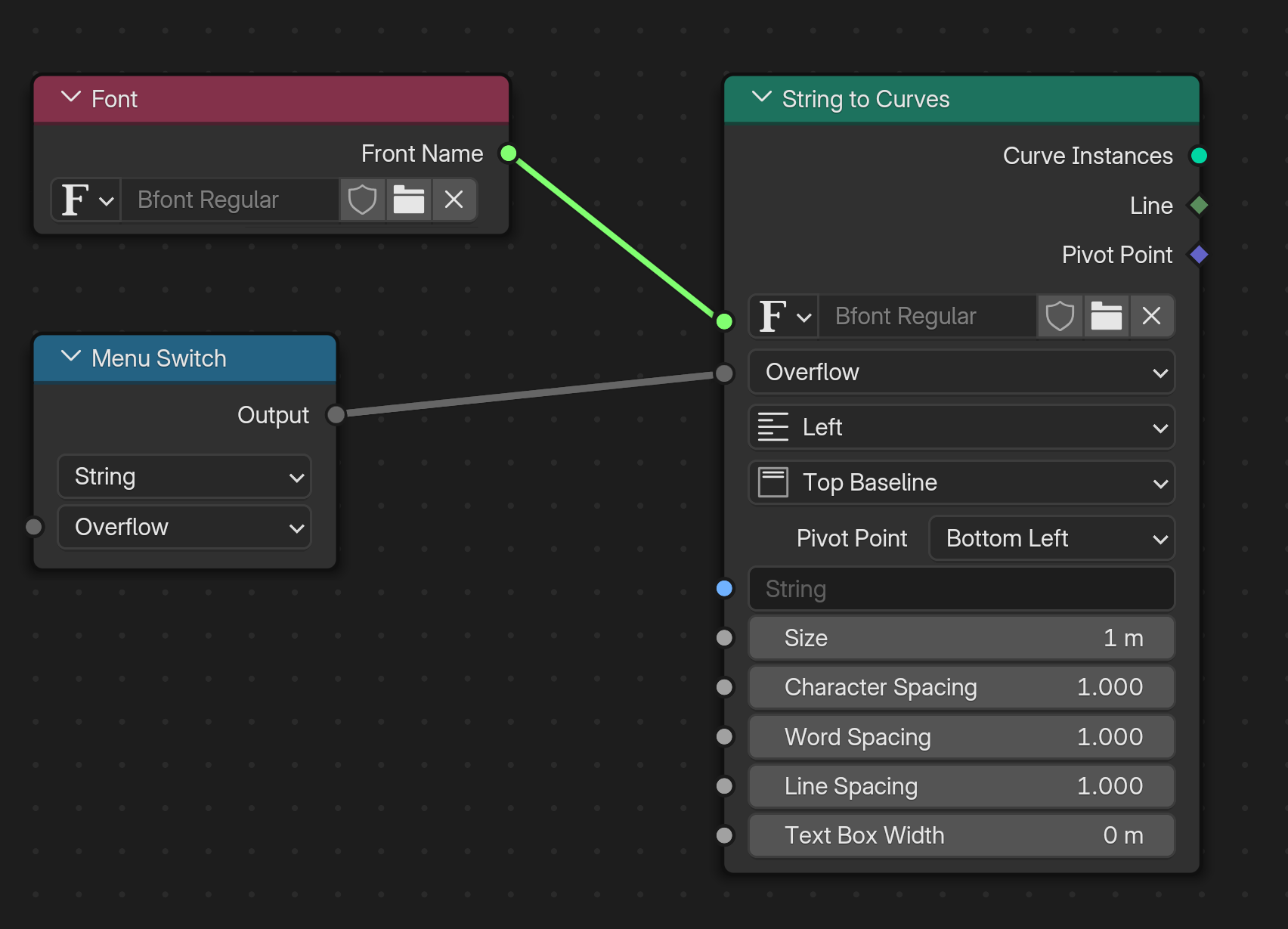Toggle fake user shield in String to Curves

click(x=1060, y=316)
